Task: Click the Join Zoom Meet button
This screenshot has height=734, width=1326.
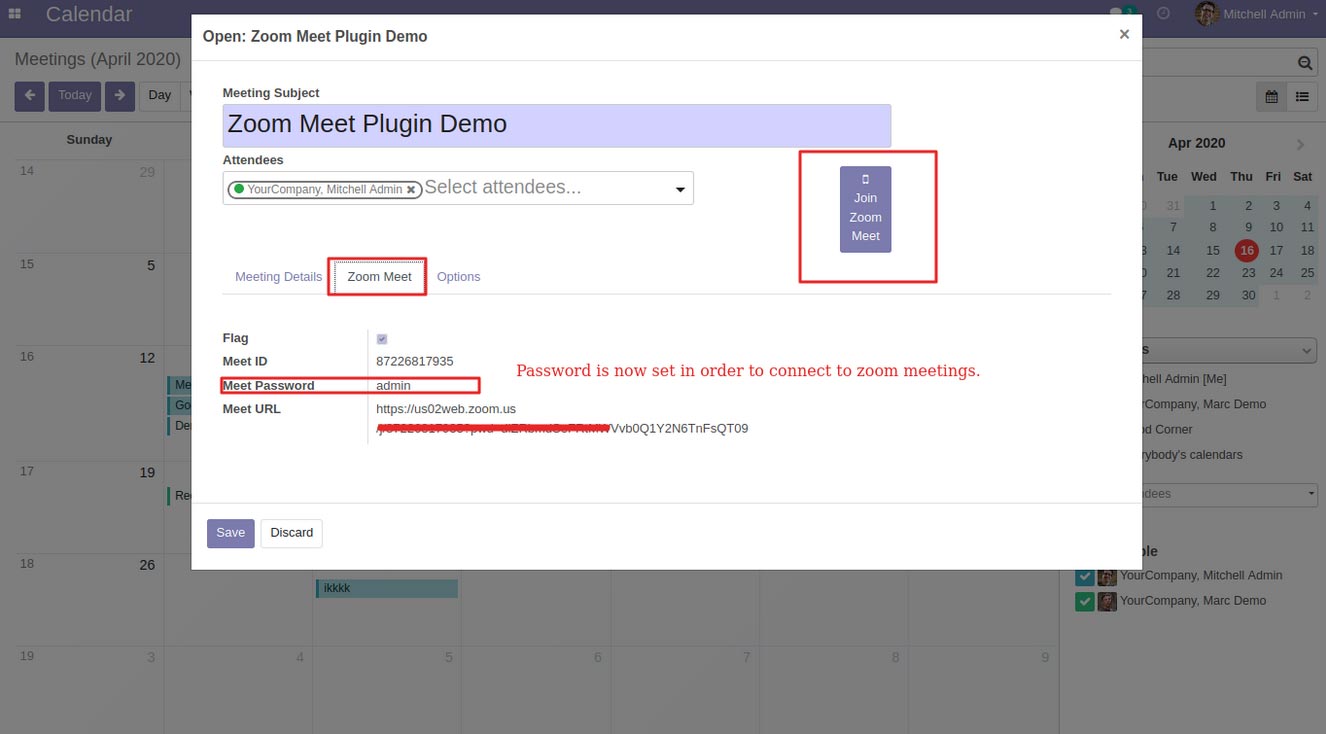Action: [x=865, y=209]
